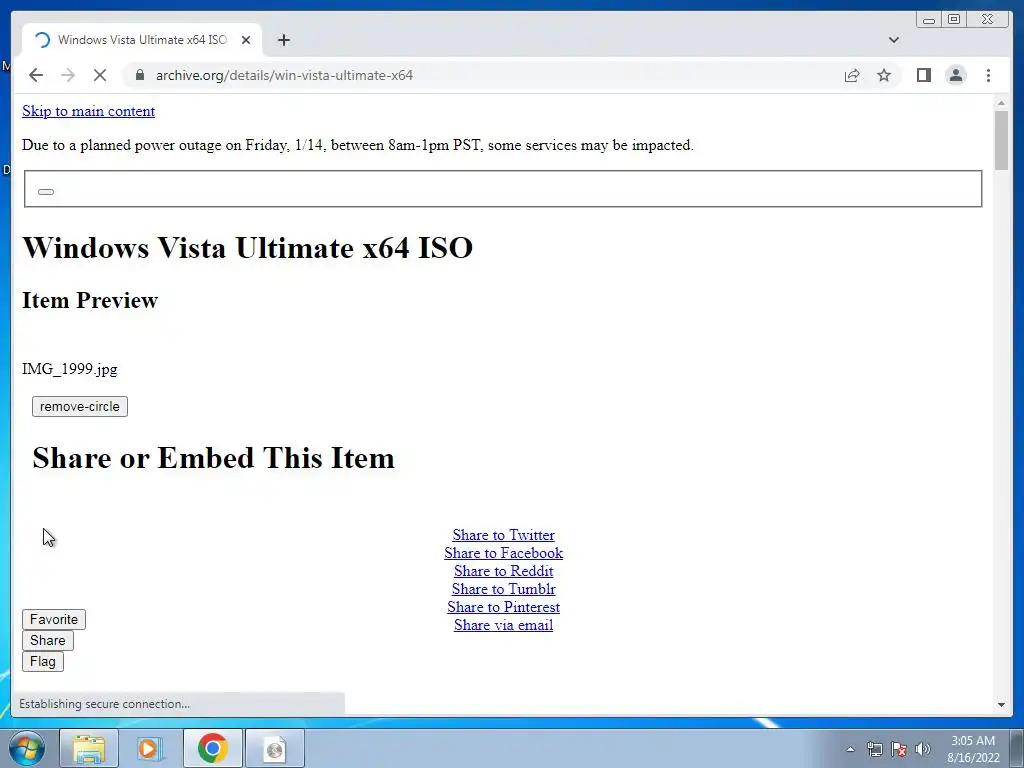
Task: Click the page scrollbar up arrow
Action: point(1001,103)
